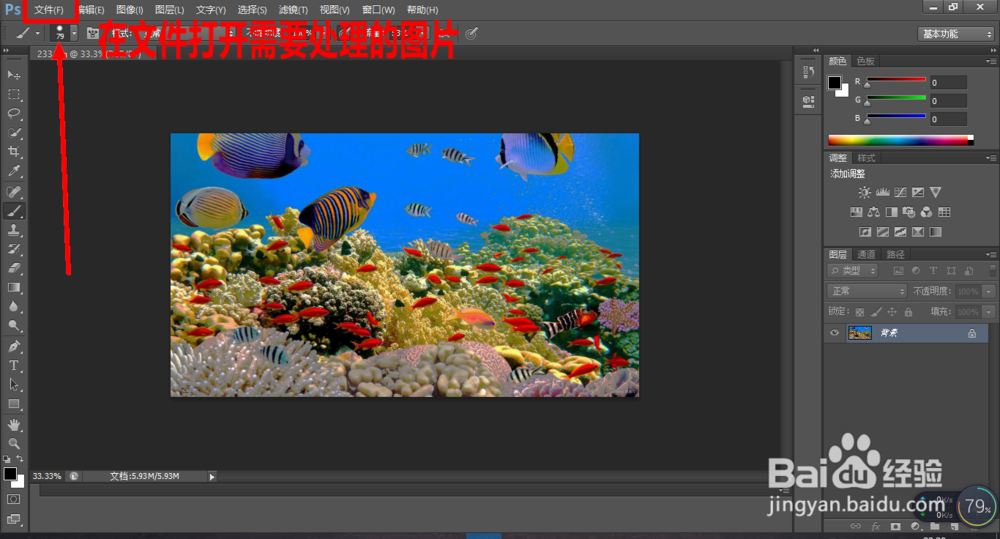Swap foreground and background colors
Viewport: 1000px width, 539px height.
[x=20, y=459]
